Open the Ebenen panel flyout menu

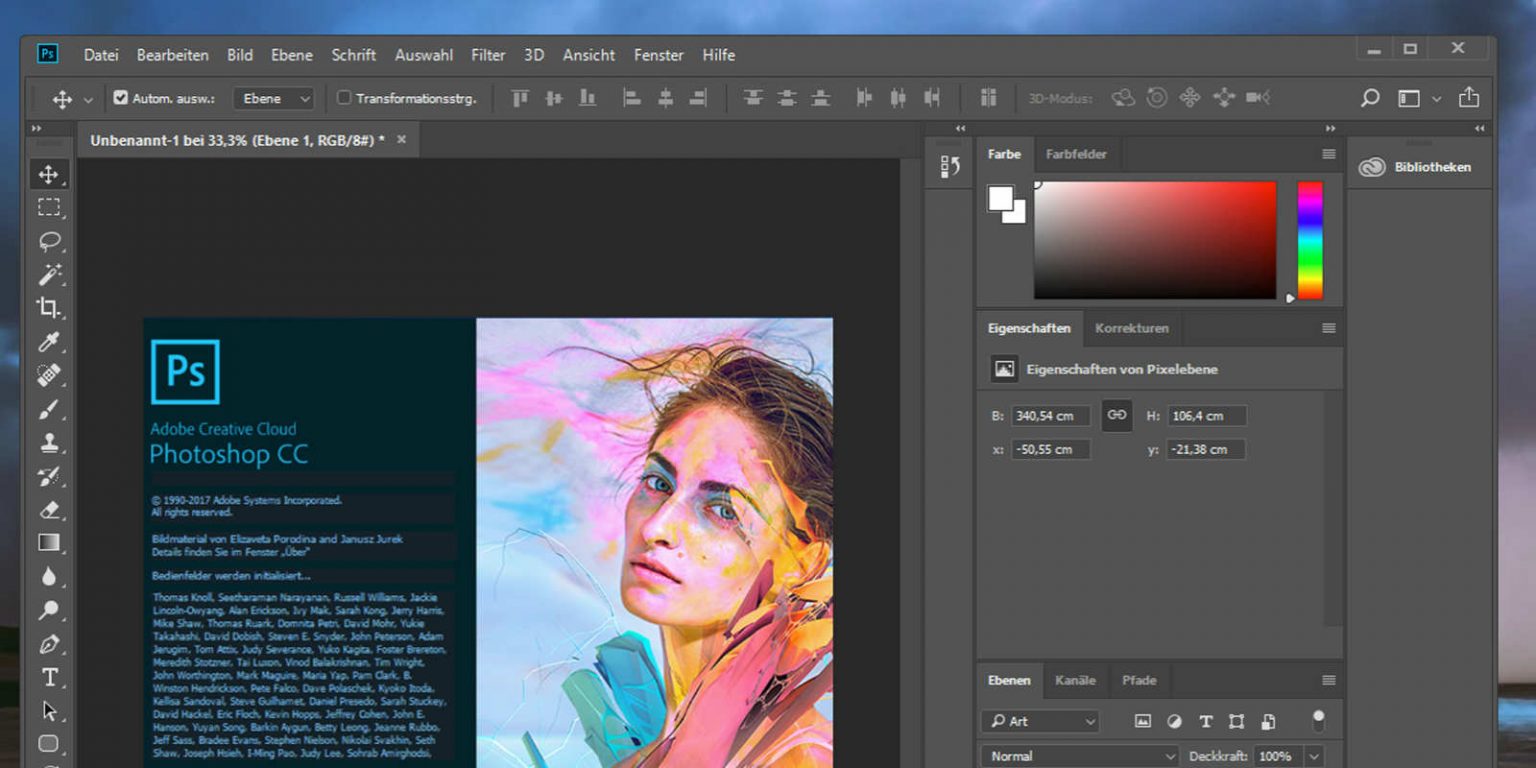(x=1328, y=680)
